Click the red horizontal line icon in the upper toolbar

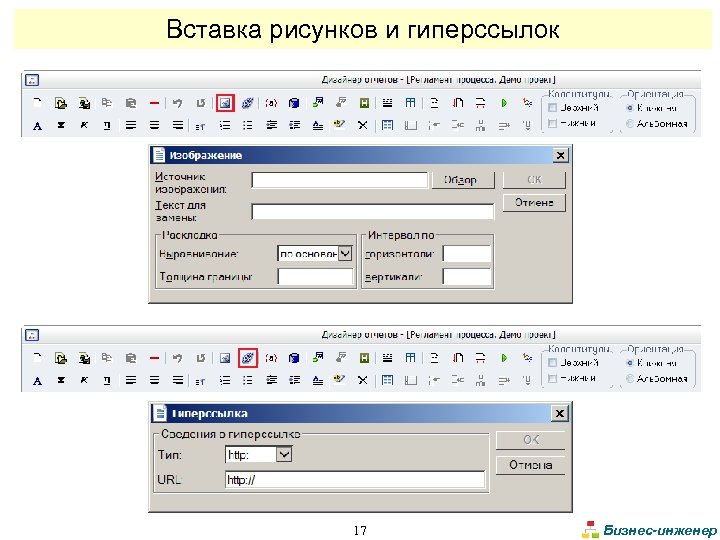coord(154,103)
